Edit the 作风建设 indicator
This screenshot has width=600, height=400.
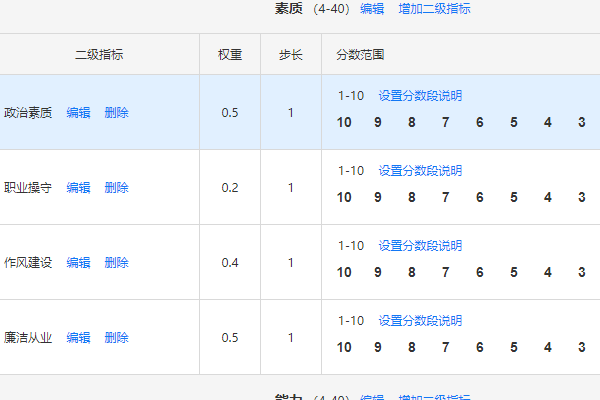coord(78,263)
